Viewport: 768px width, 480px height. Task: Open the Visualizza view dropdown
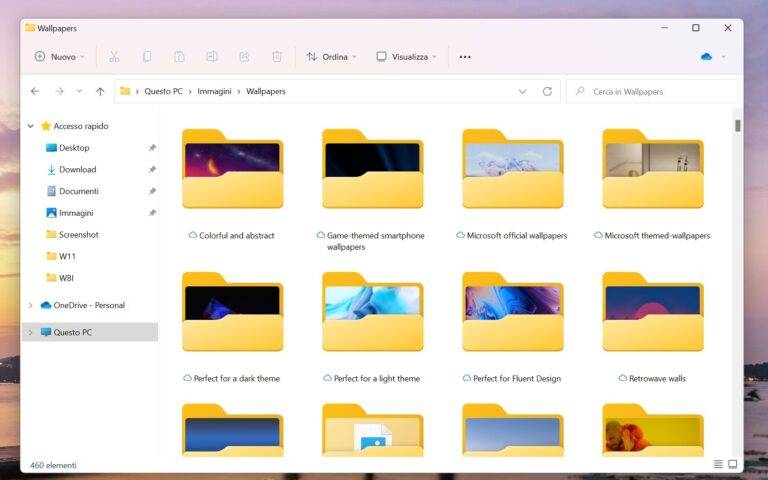(x=406, y=57)
